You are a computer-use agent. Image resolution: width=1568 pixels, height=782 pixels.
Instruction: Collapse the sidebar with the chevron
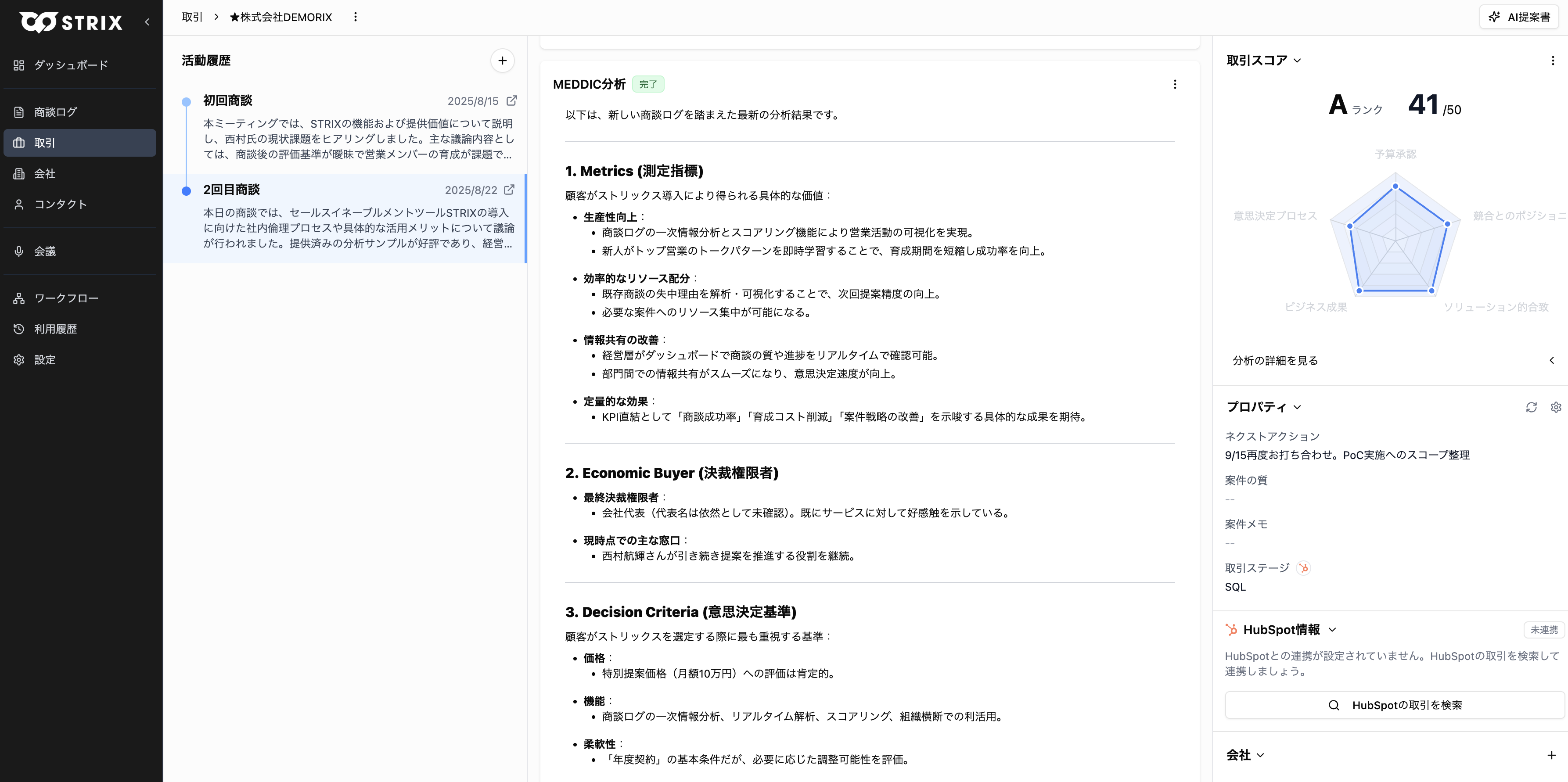(x=147, y=22)
